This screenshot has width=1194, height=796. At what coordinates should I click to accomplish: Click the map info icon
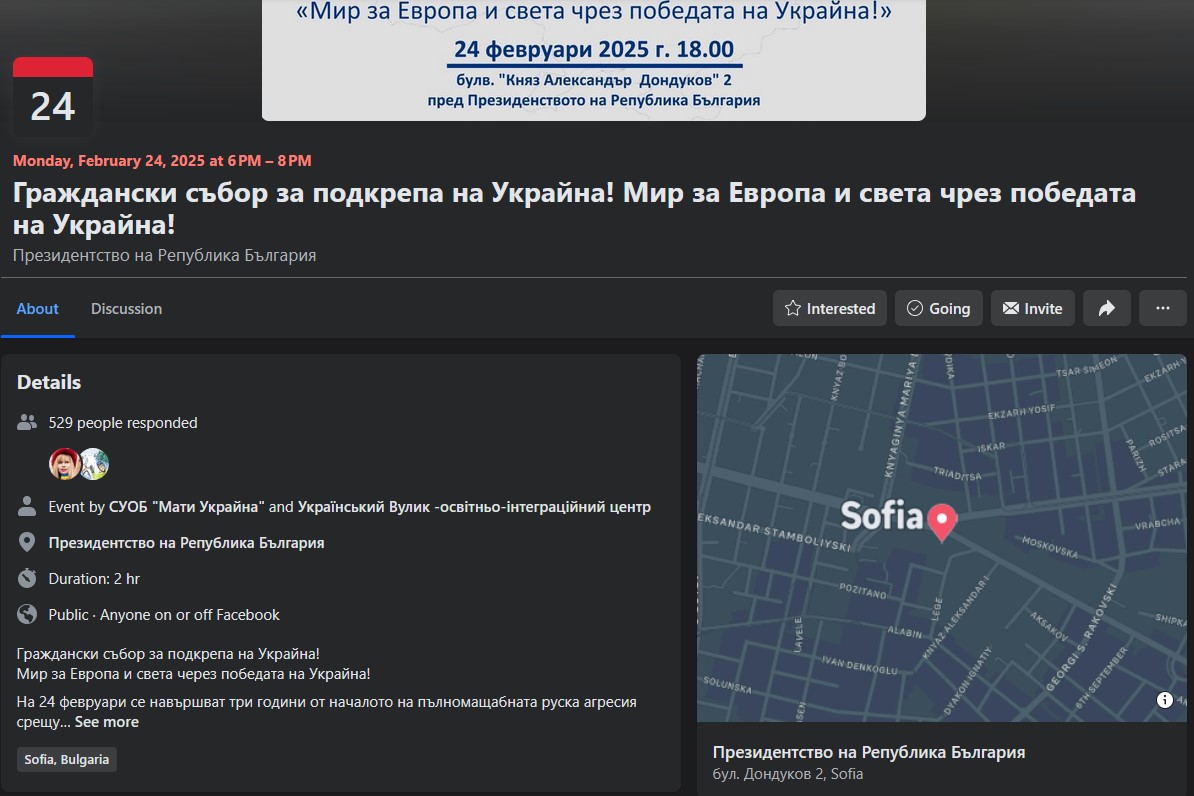click(x=1164, y=700)
